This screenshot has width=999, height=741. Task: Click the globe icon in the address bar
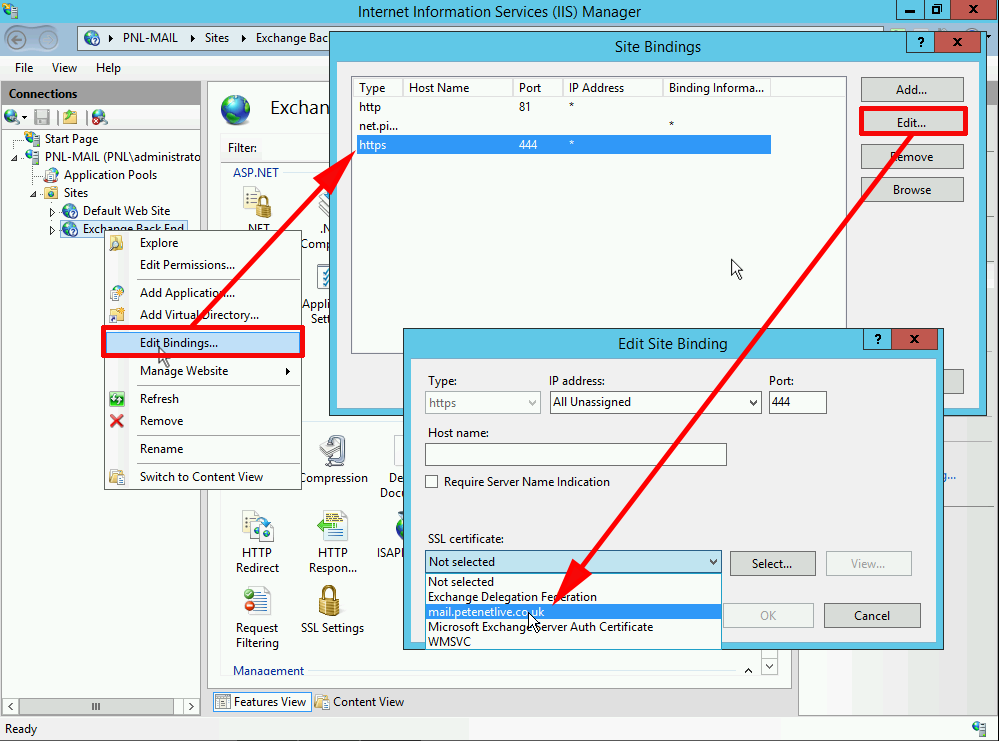point(92,38)
